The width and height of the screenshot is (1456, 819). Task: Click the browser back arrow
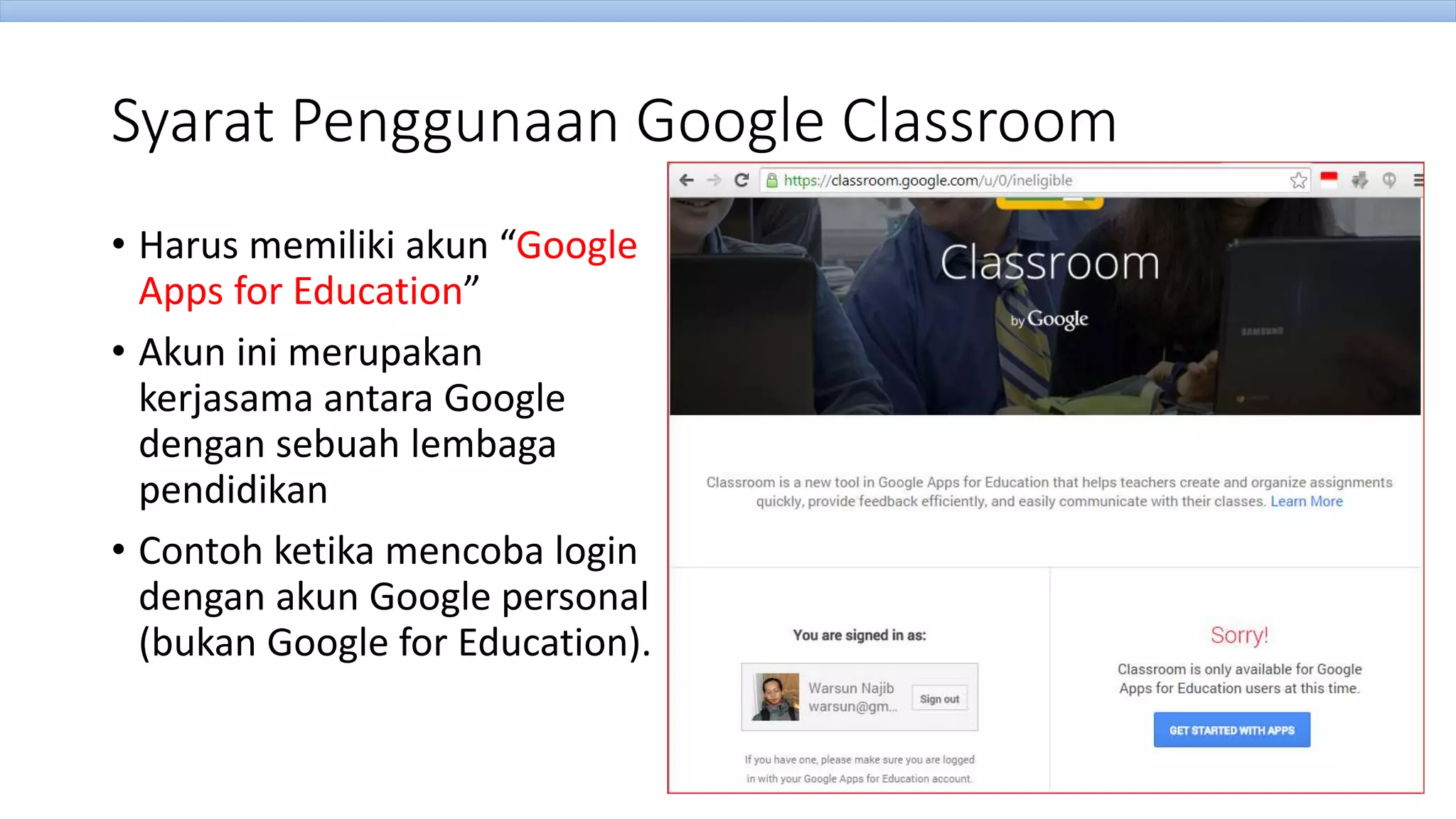[687, 181]
